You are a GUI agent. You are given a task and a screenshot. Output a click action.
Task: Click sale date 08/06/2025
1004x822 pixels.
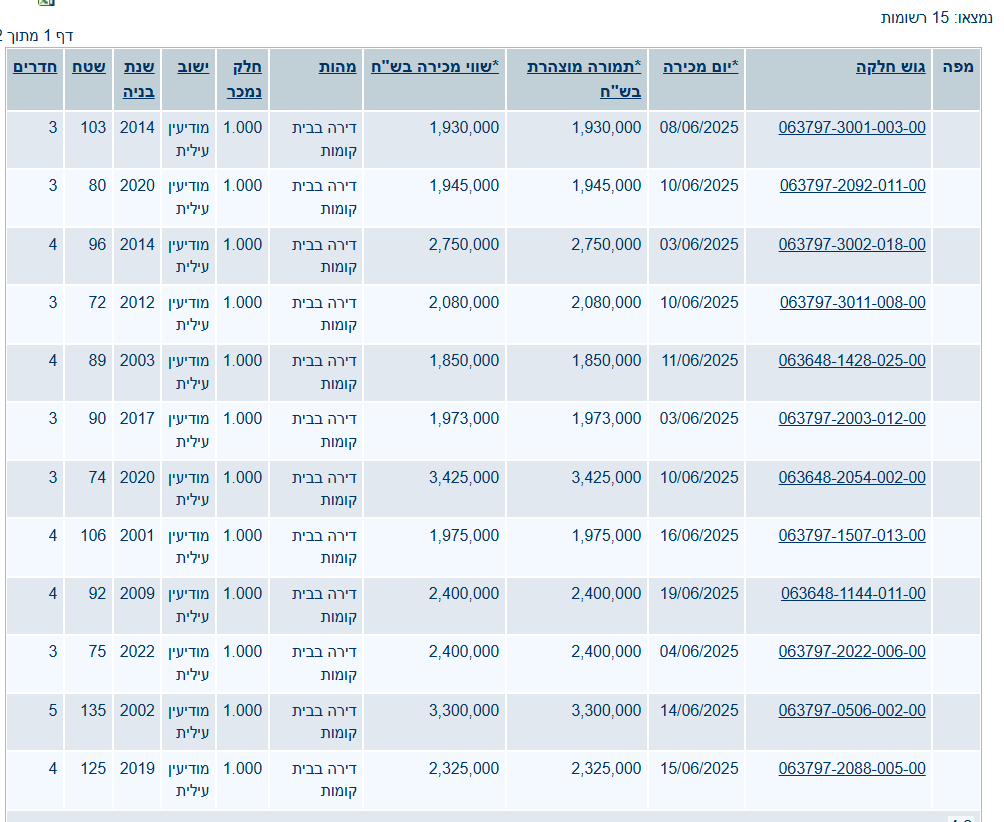tap(699, 127)
